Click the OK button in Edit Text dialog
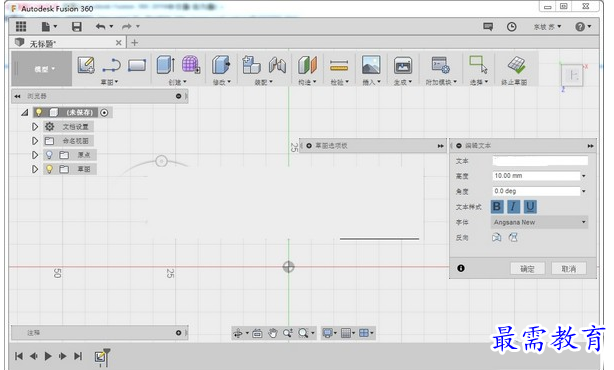 pos(527,269)
